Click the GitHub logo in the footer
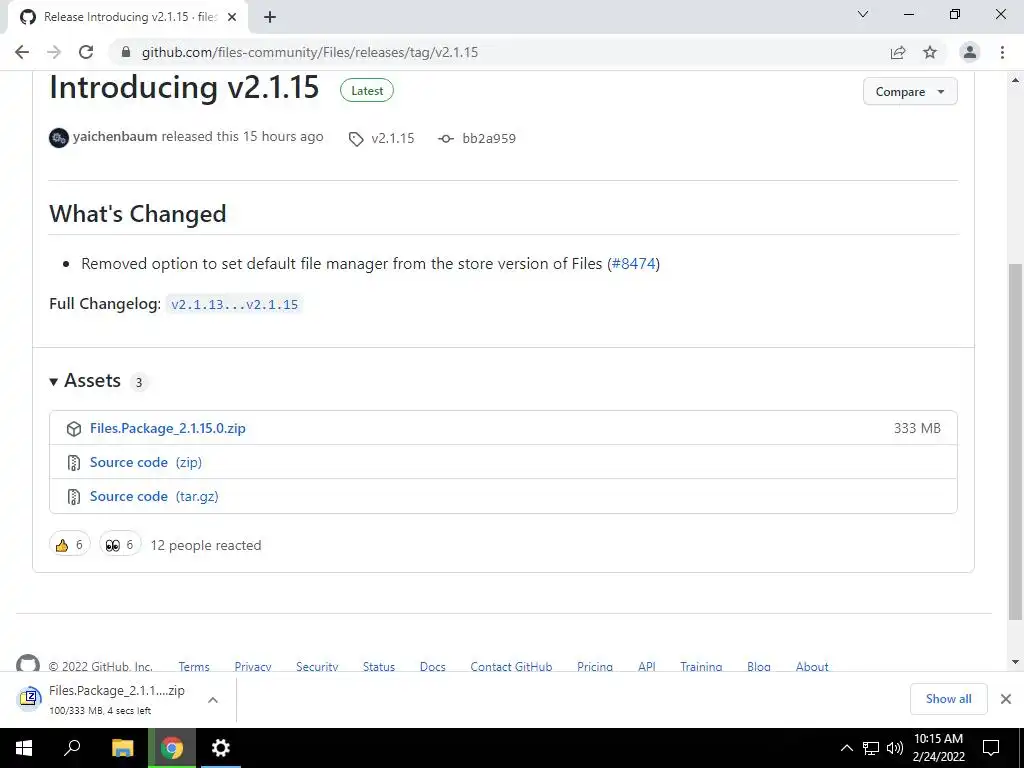The height and width of the screenshot is (768, 1024). point(28,664)
